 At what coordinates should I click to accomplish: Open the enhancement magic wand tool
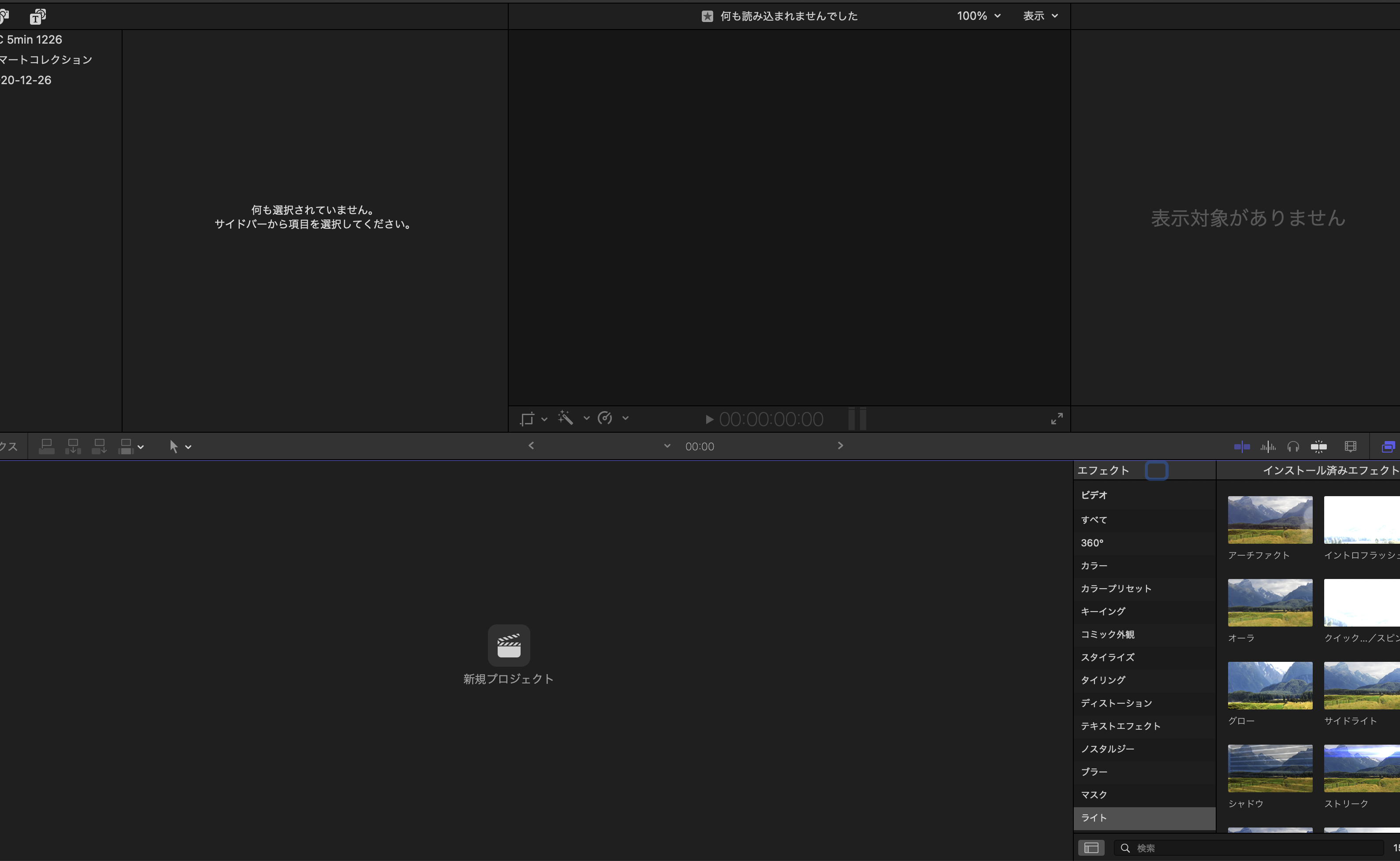(x=566, y=418)
